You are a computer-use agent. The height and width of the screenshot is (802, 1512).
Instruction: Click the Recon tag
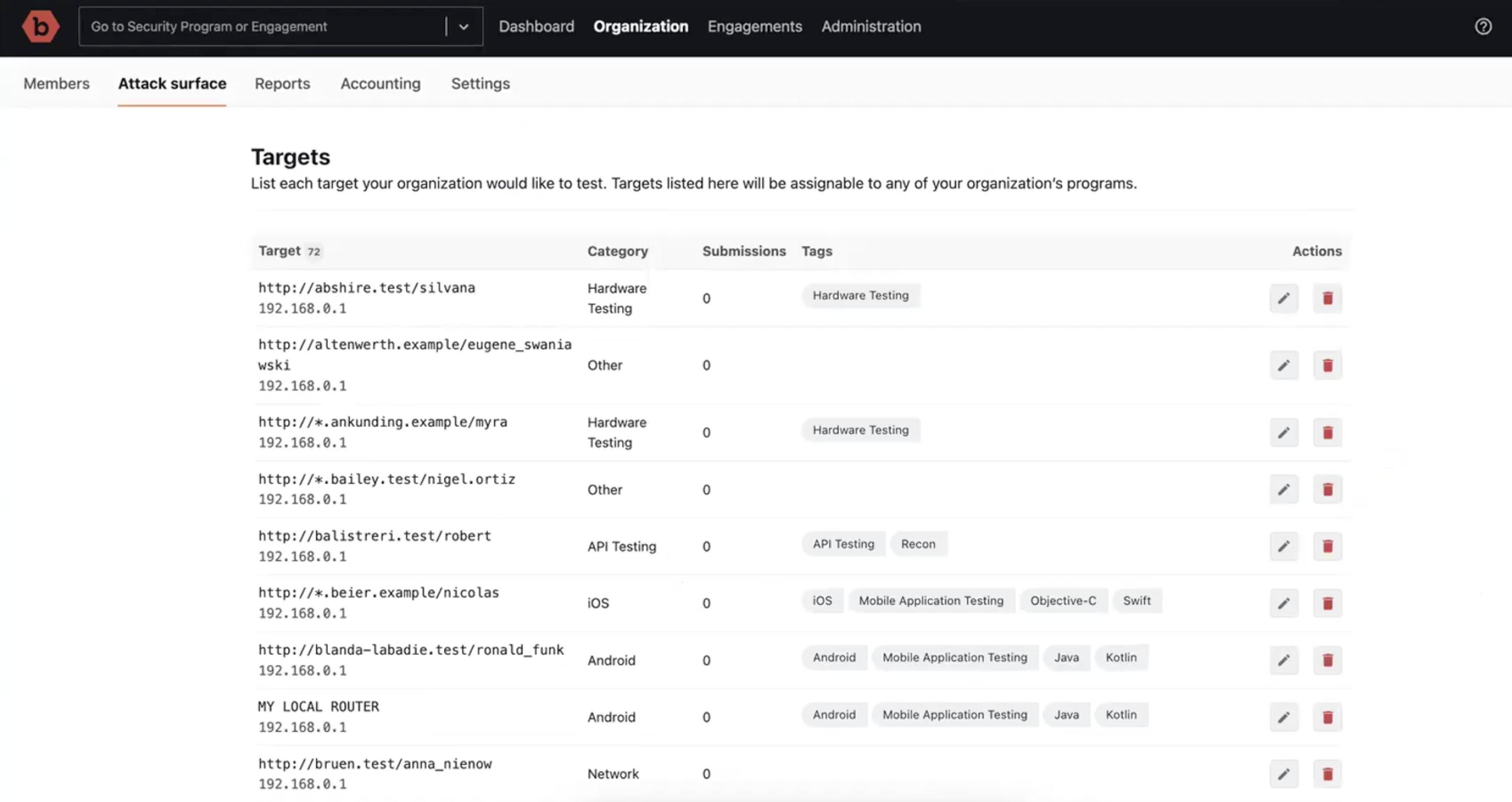pos(918,544)
